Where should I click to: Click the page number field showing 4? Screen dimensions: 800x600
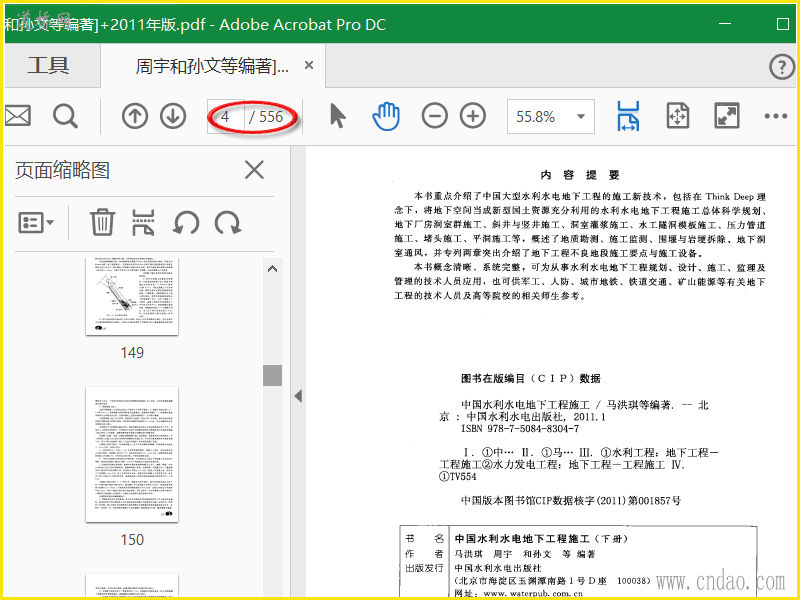pos(226,116)
